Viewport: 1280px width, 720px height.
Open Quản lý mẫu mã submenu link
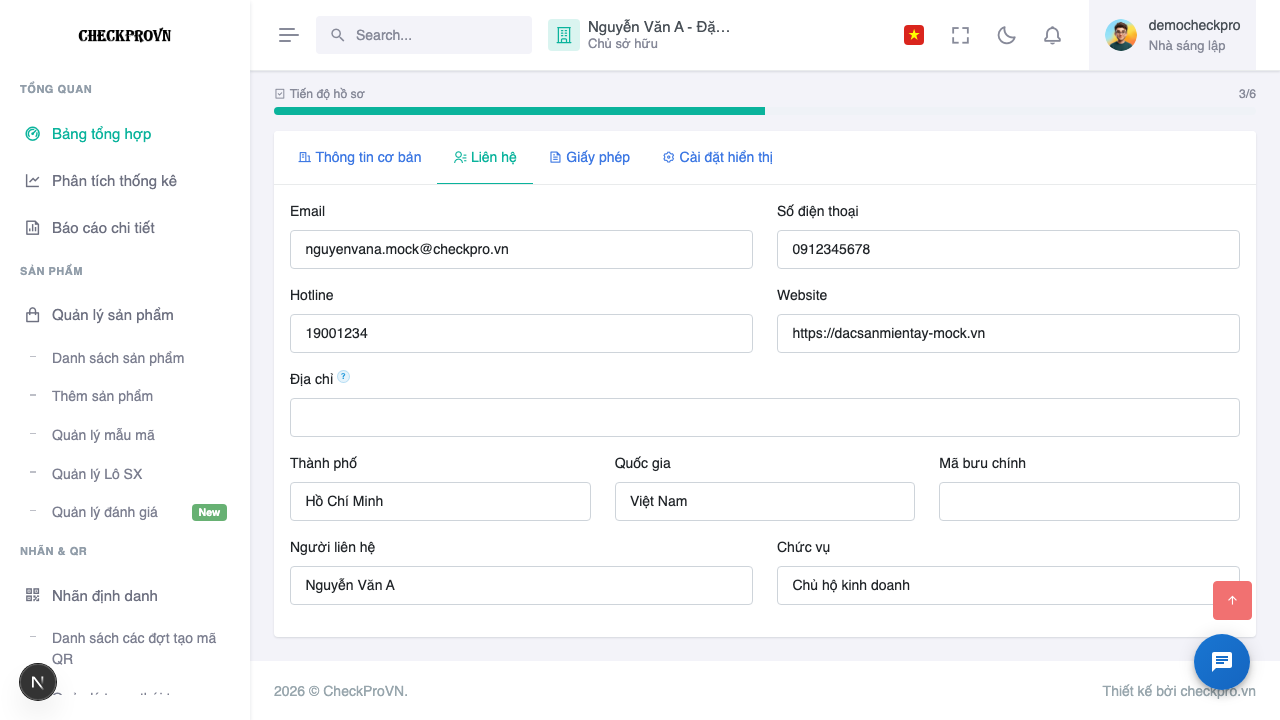tap(103, 435)
